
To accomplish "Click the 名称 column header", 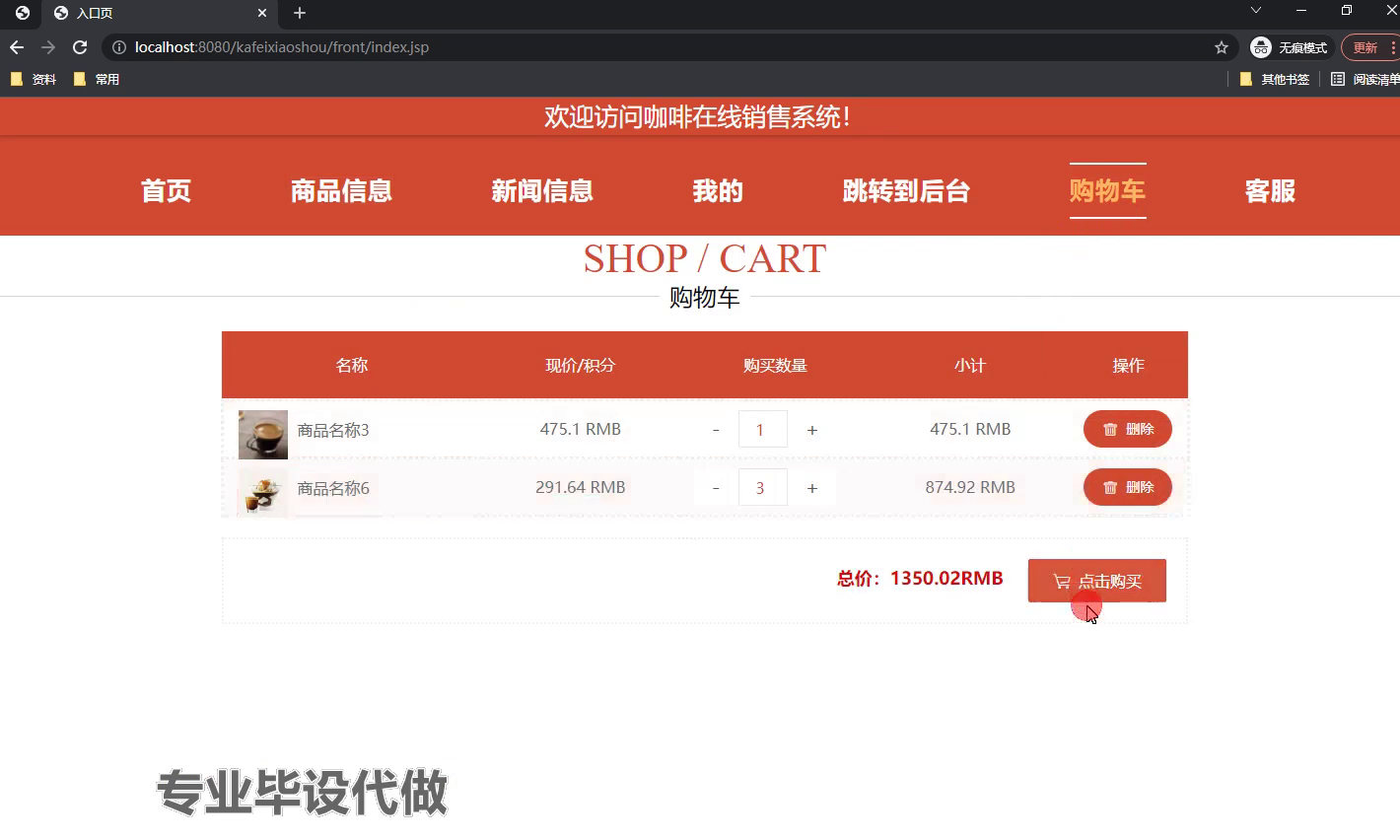I will point(352,365).
